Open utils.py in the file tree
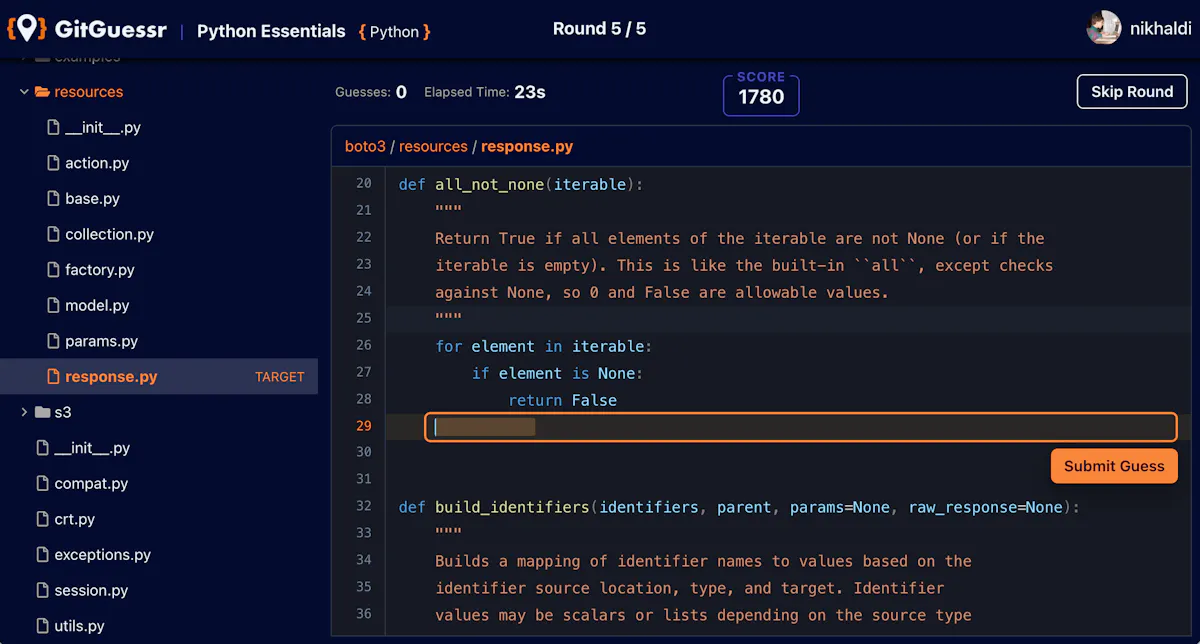 [79, 626]
